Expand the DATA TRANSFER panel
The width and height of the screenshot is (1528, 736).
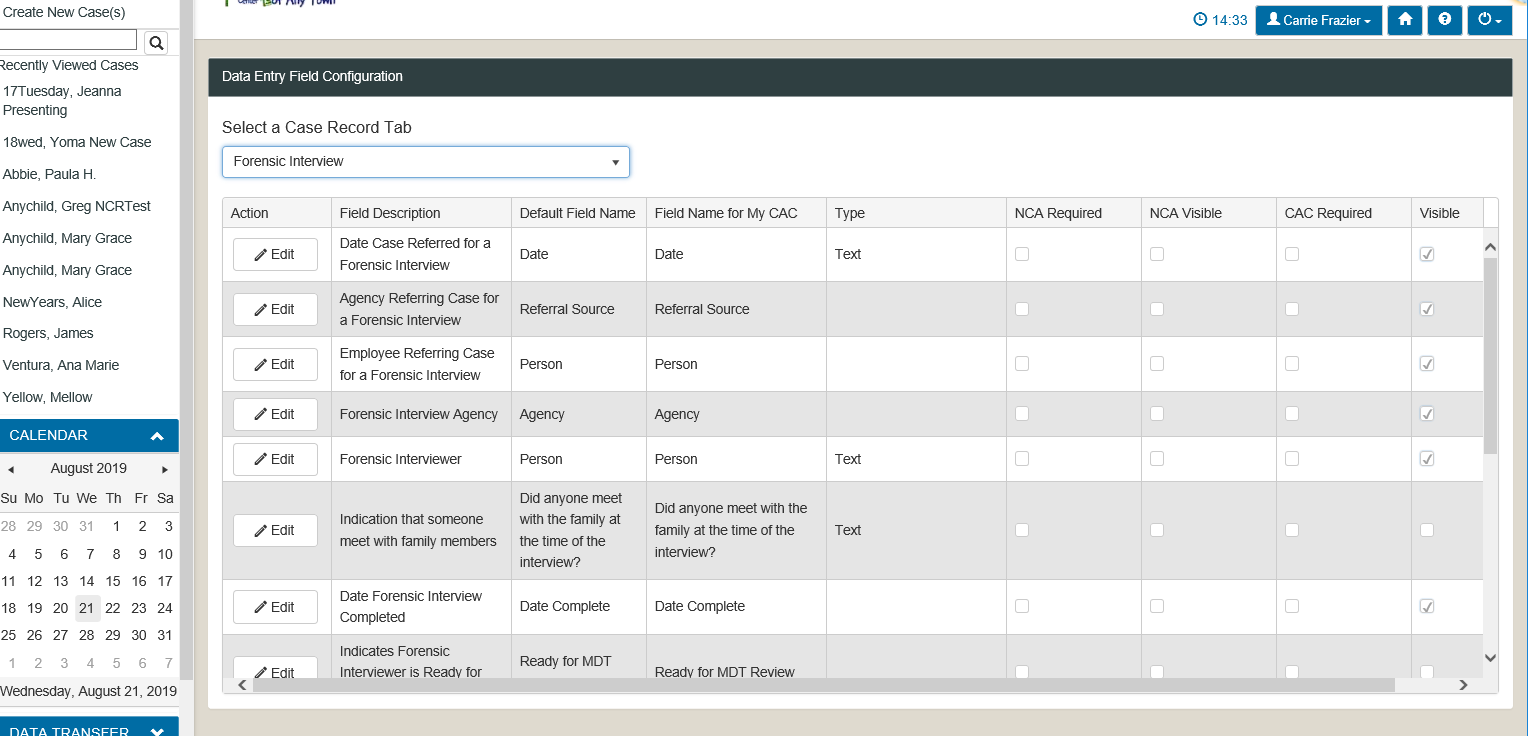click(157, 732)
